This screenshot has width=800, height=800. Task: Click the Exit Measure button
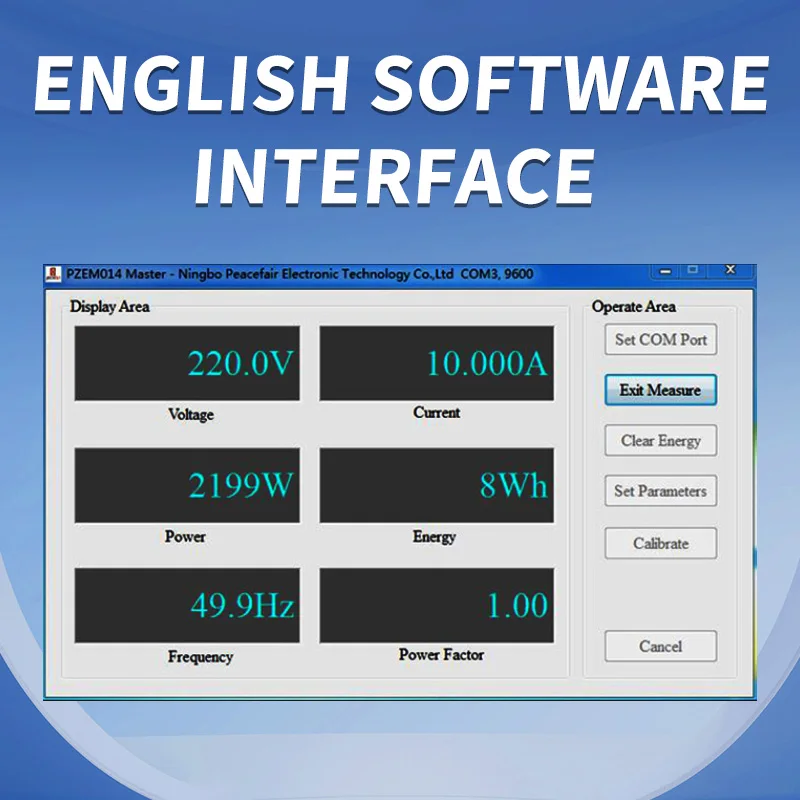click(x=660, y=390)
